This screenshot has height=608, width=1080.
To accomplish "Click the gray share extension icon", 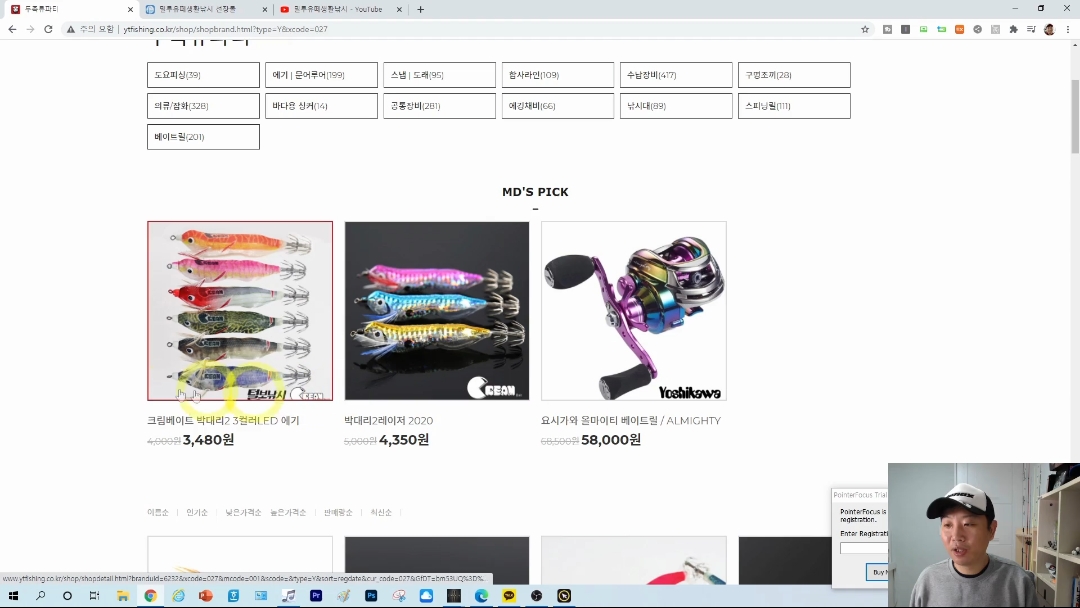I will click(x=977, y=29).
